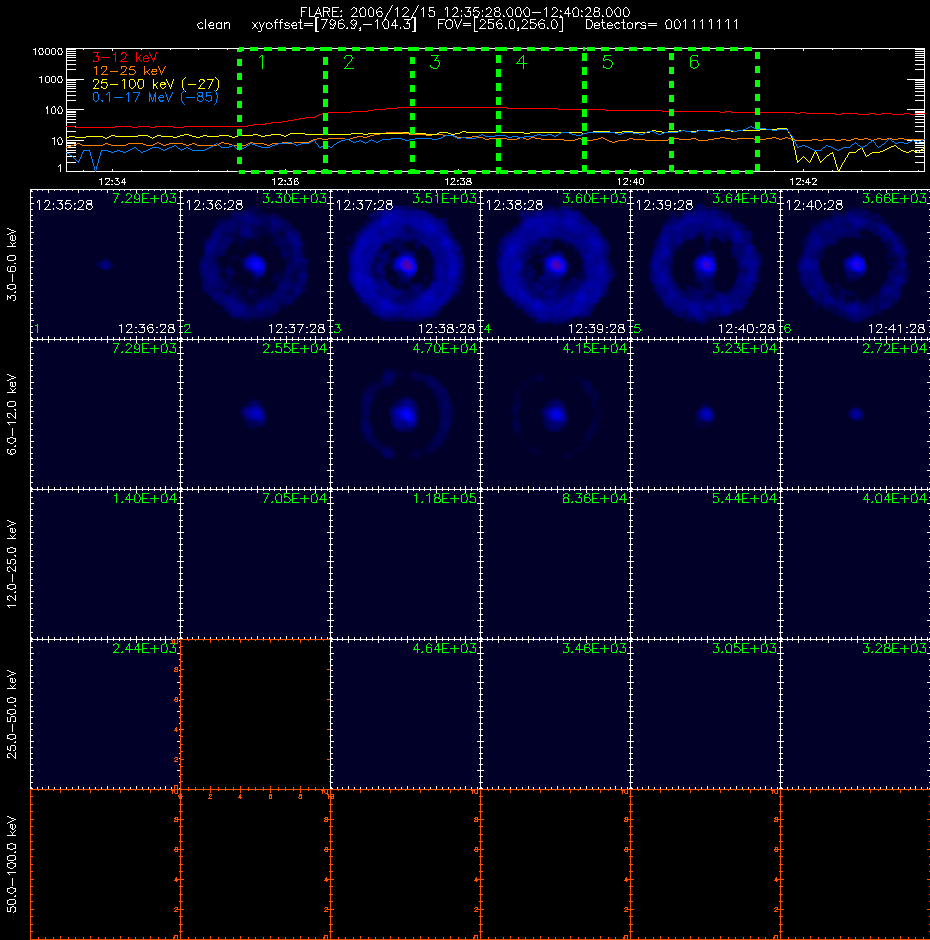Image resolution: width=930 pixels, height=940 pixels.
Task: Click interval 4 marker in the lightcurve
Action: 521,62
